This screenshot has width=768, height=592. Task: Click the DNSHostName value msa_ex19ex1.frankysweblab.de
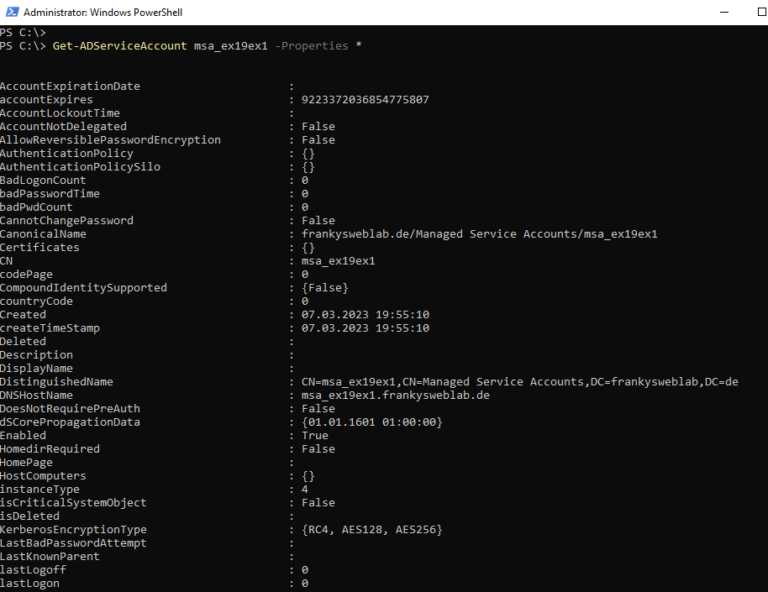click(x=395, y=395)
